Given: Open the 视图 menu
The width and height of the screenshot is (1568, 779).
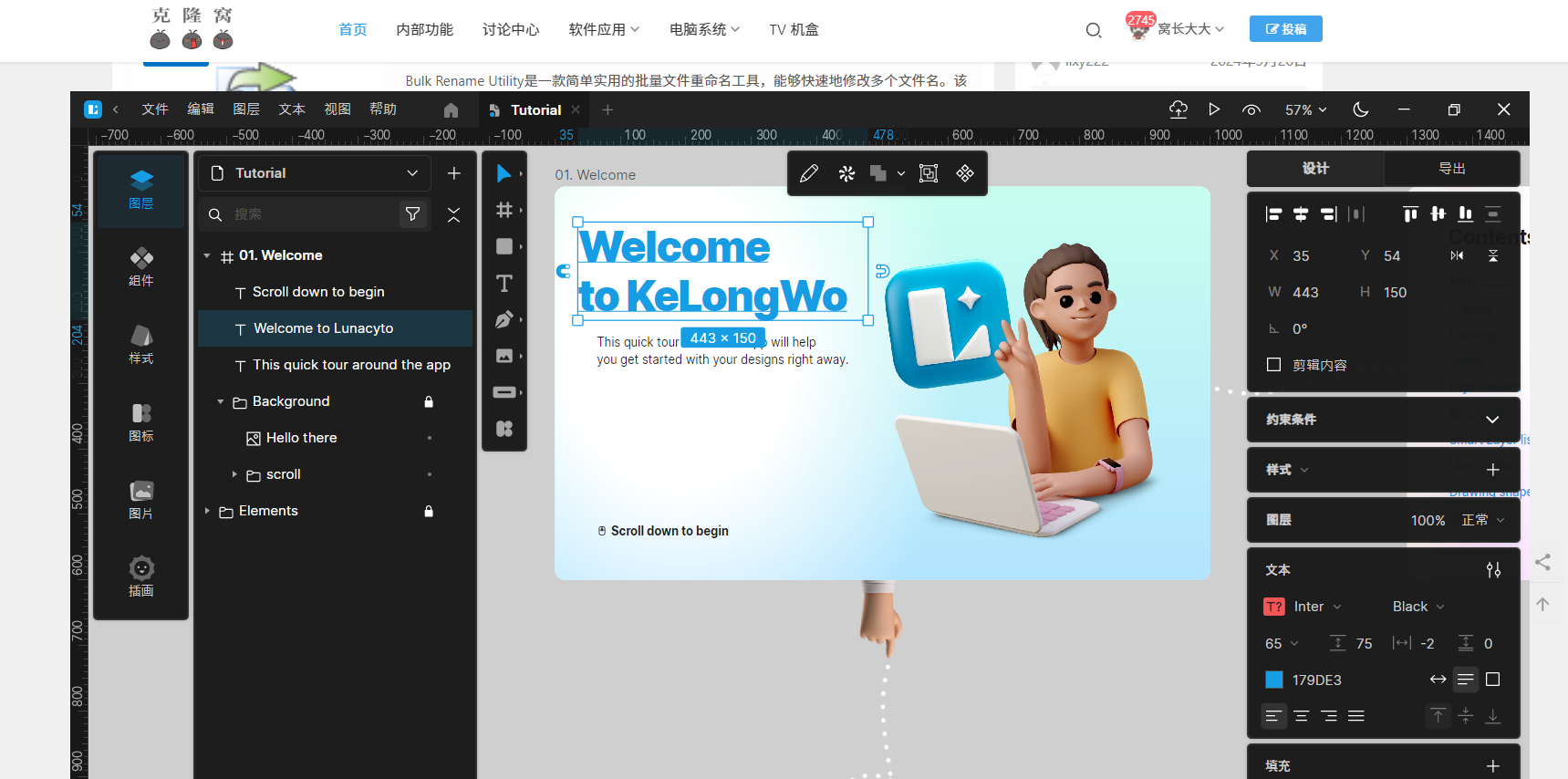Looking at the screenshot, I should point(337,109).
